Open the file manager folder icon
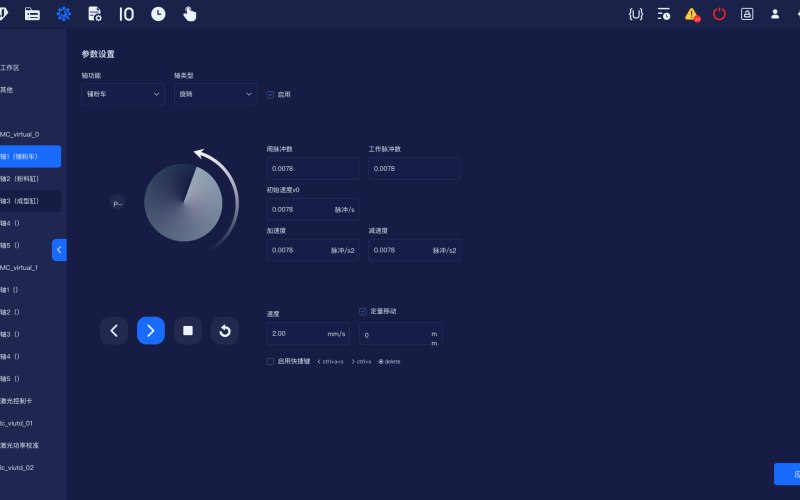Viewport: 800px width, 500px height. click(x=32, y=14)
